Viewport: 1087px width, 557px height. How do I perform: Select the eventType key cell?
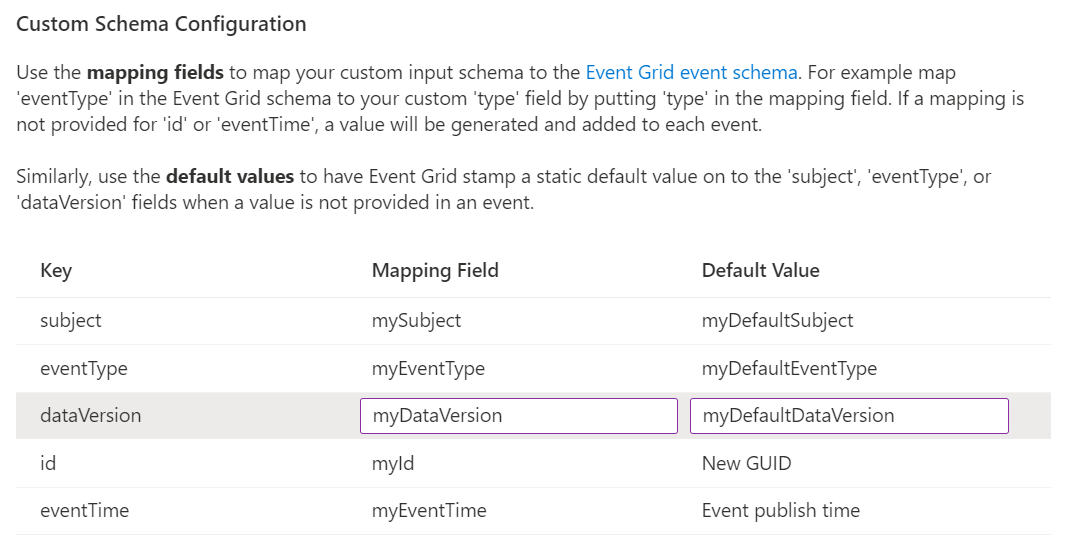click(x=84, y=368)
